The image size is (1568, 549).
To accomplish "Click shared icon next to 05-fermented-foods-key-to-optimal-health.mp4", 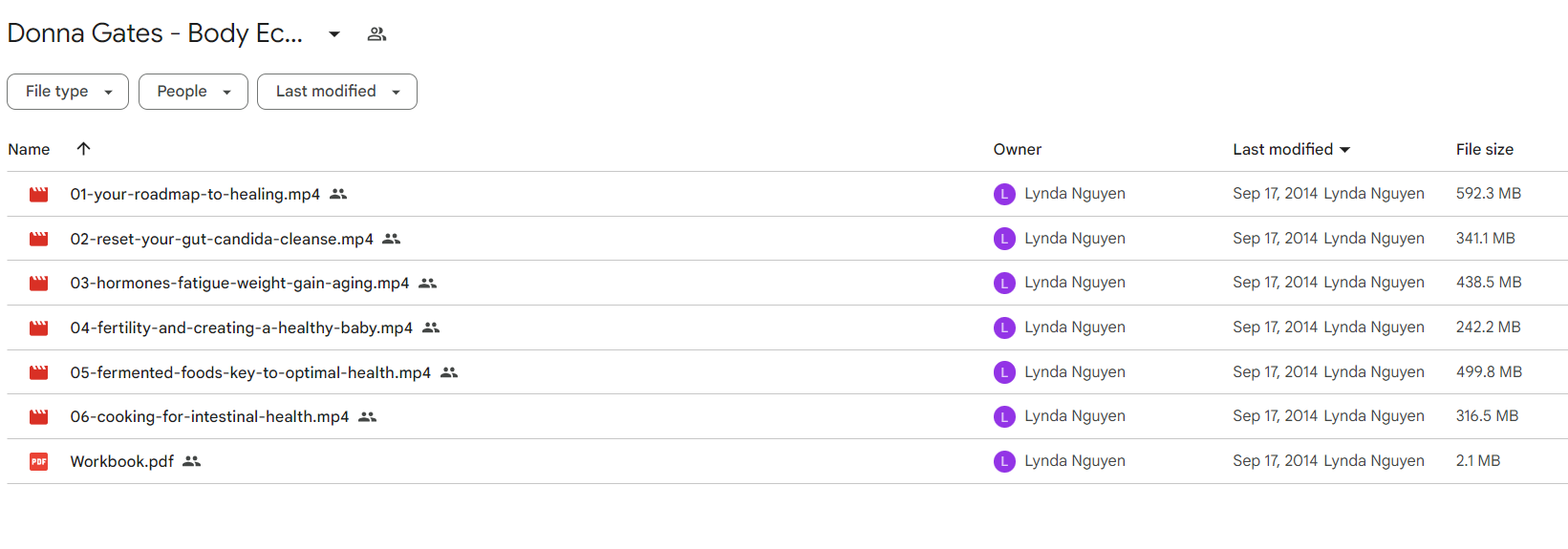I will pyautogui.click(x=449, y=372).
